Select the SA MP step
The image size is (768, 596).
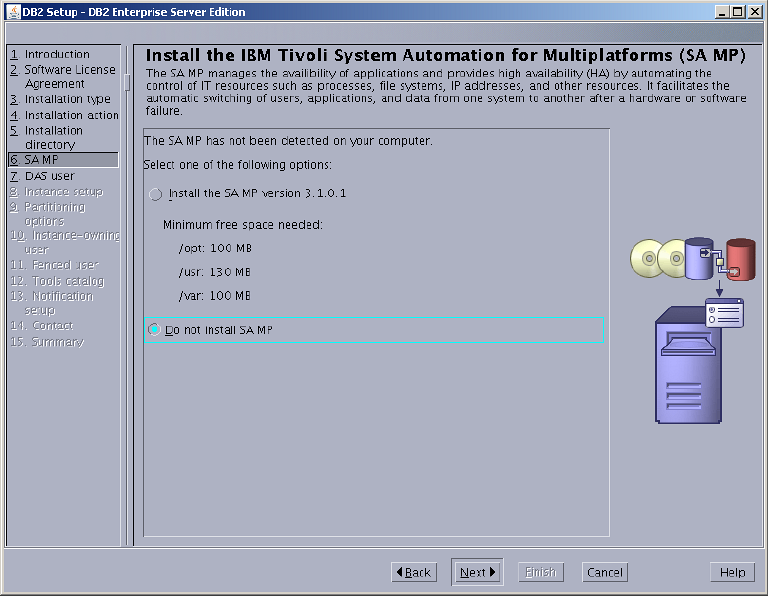[63, 160]
